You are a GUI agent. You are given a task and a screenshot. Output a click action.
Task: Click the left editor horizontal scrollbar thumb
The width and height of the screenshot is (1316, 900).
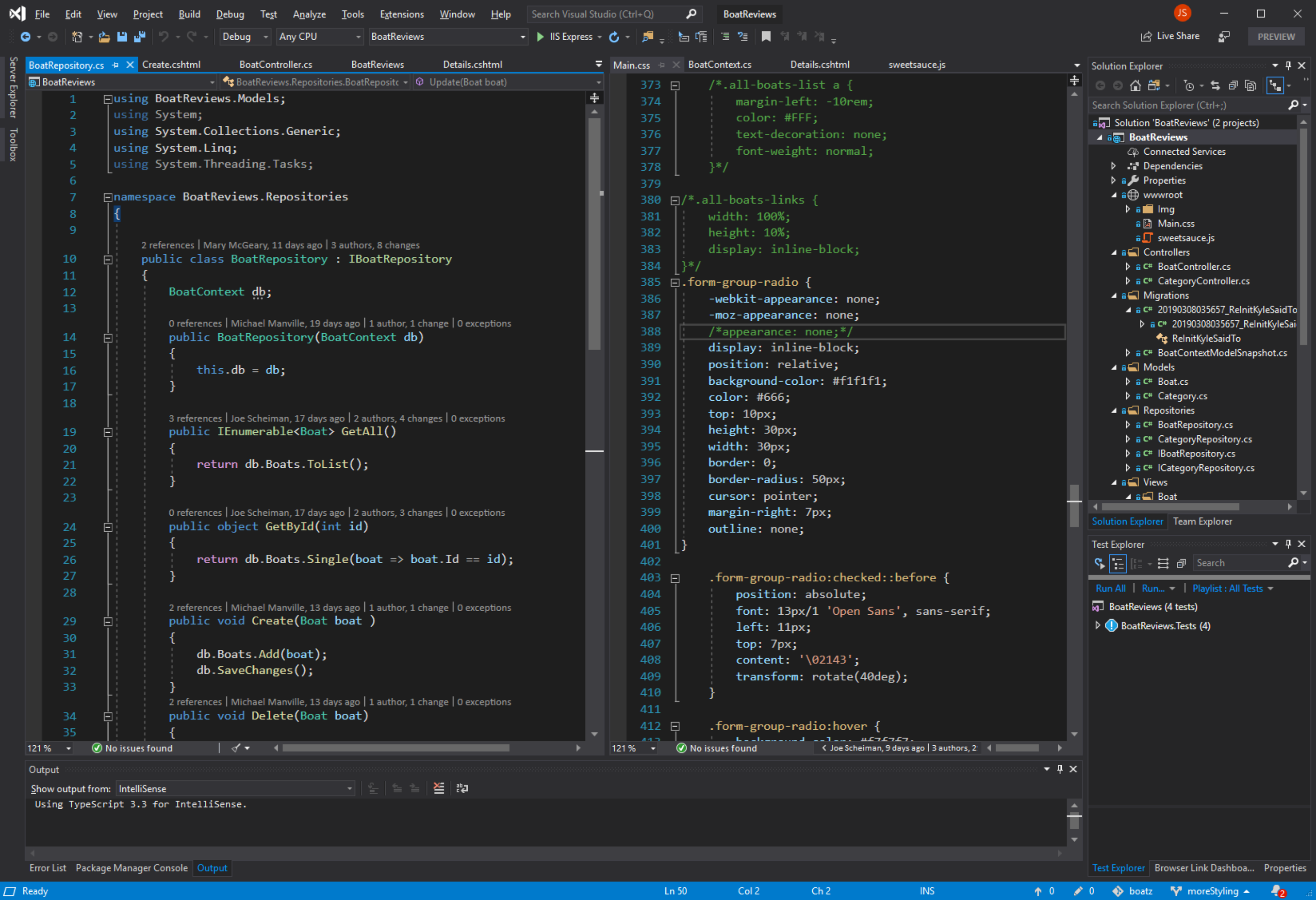[396, 748]
